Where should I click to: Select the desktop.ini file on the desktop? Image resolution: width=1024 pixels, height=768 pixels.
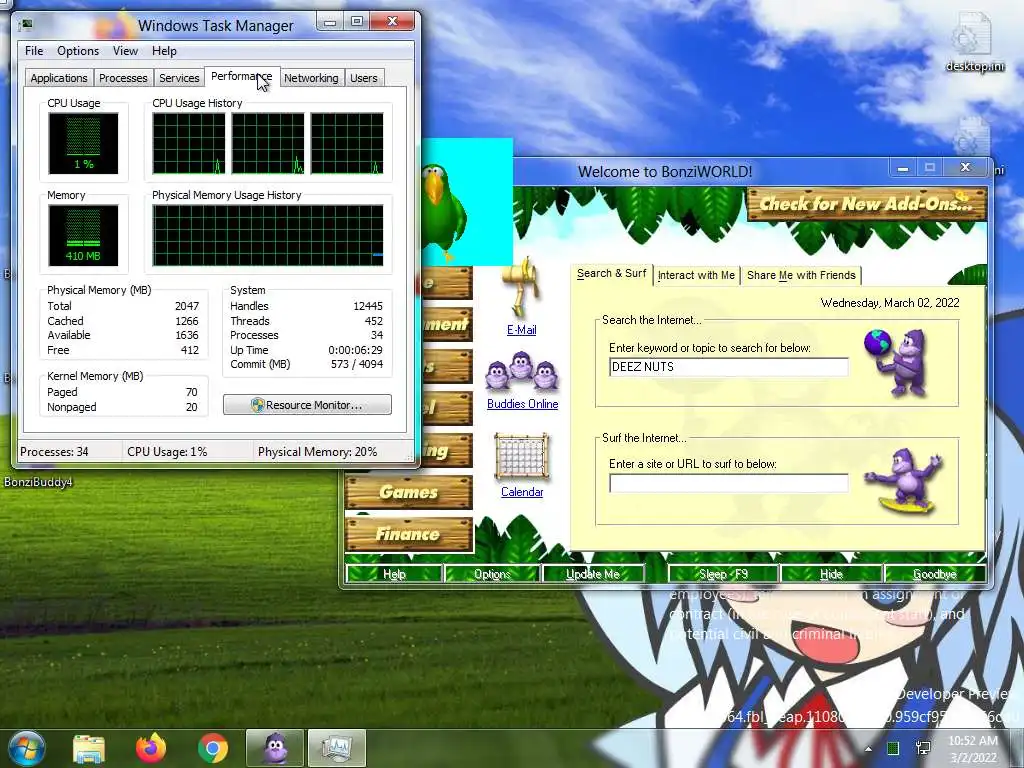coord(974,42)
